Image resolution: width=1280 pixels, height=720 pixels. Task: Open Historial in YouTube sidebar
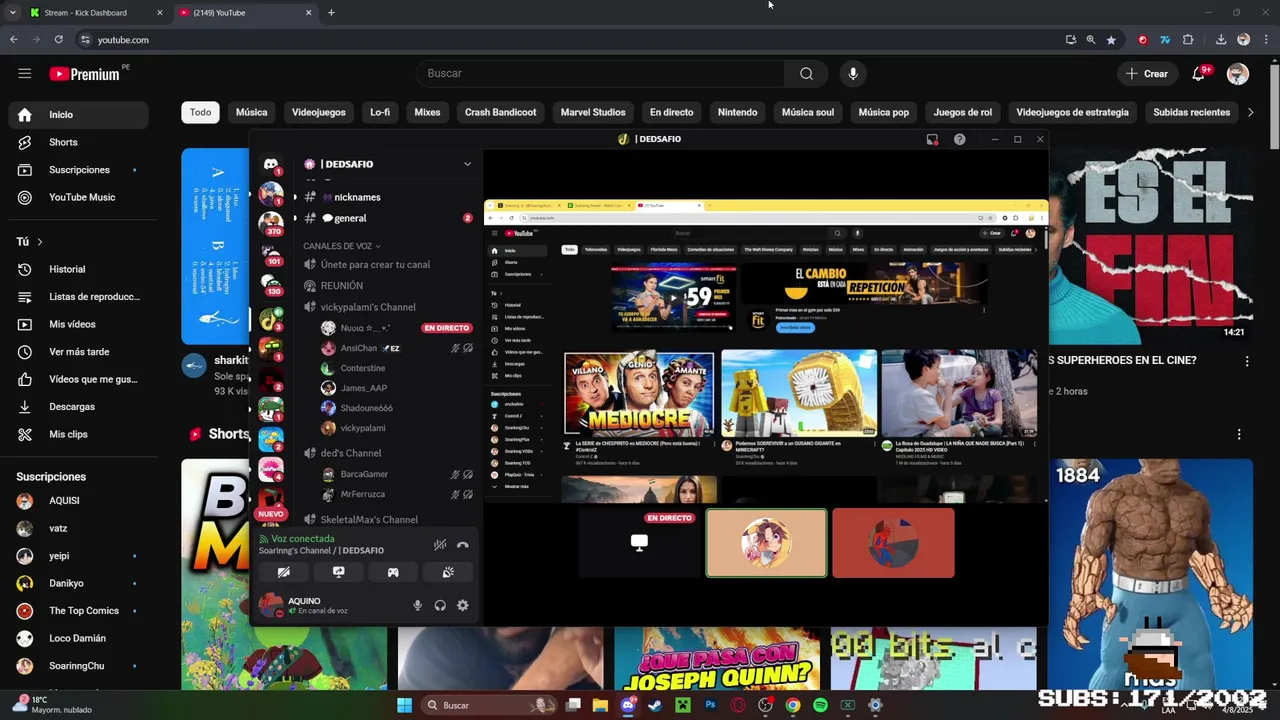pos(78,269)
